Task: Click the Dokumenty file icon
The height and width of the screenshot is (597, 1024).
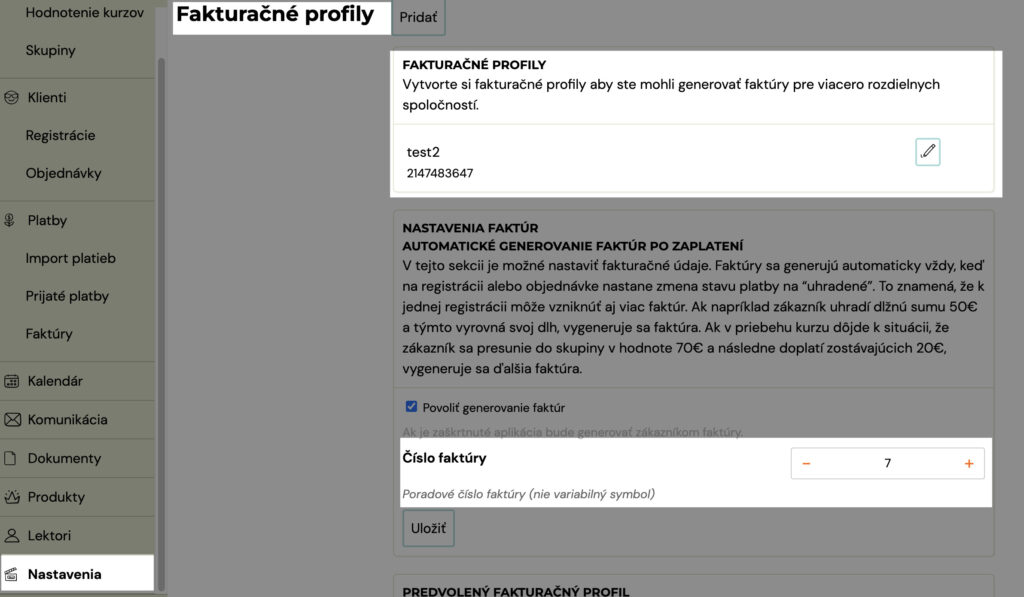Action: (10, 459)
